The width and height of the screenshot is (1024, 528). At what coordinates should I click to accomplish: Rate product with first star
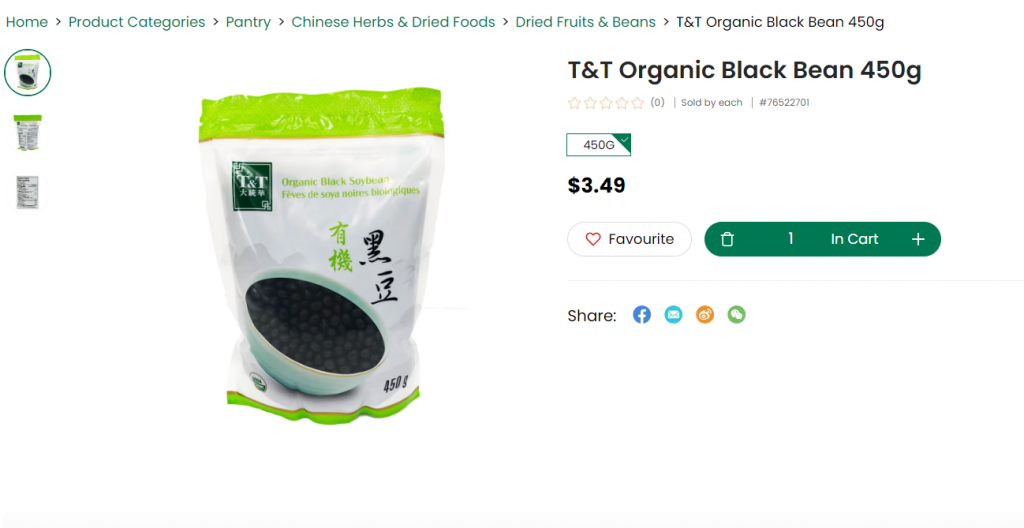click(575, 103)
